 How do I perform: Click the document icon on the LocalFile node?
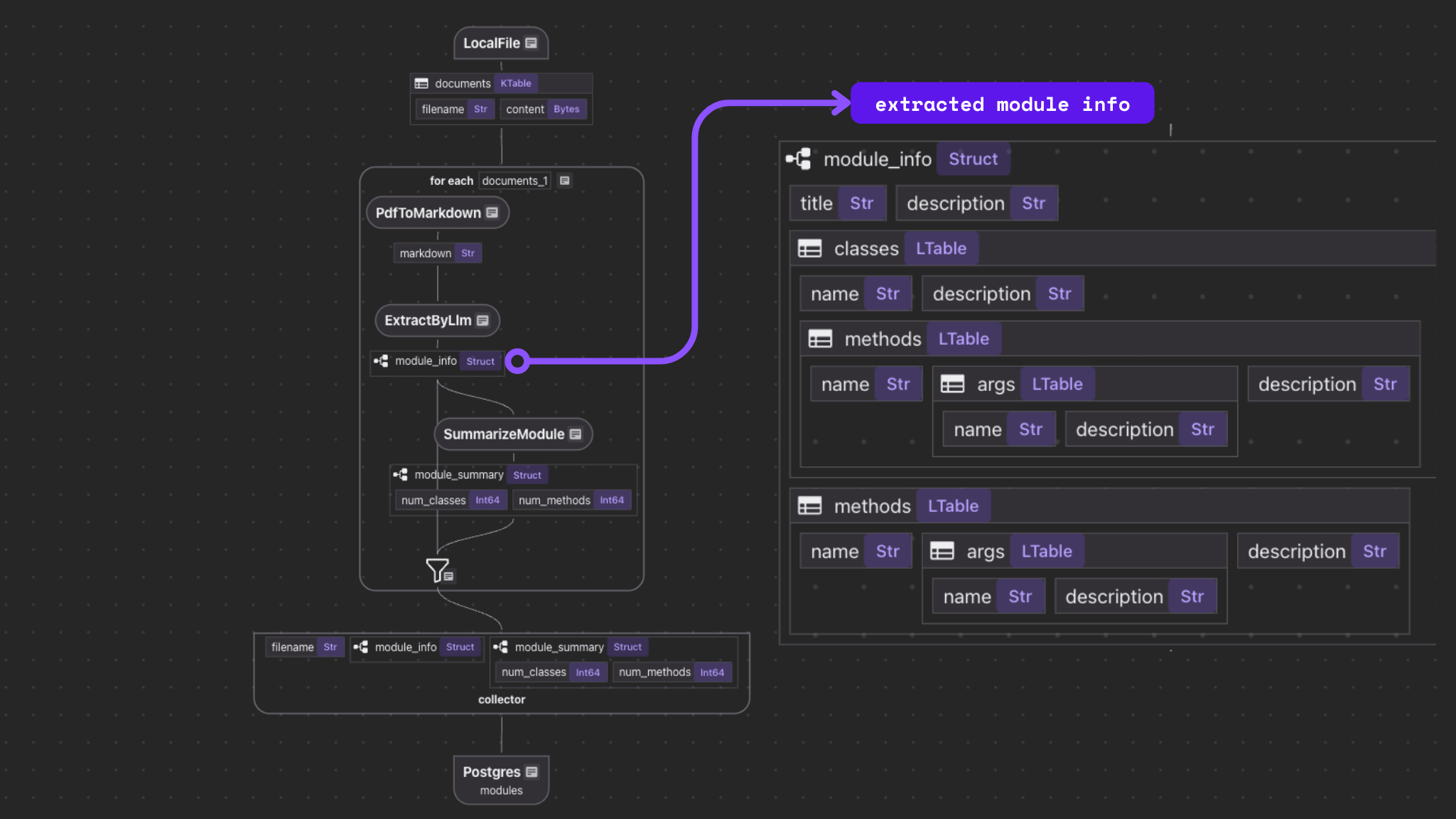click(531, 43)
